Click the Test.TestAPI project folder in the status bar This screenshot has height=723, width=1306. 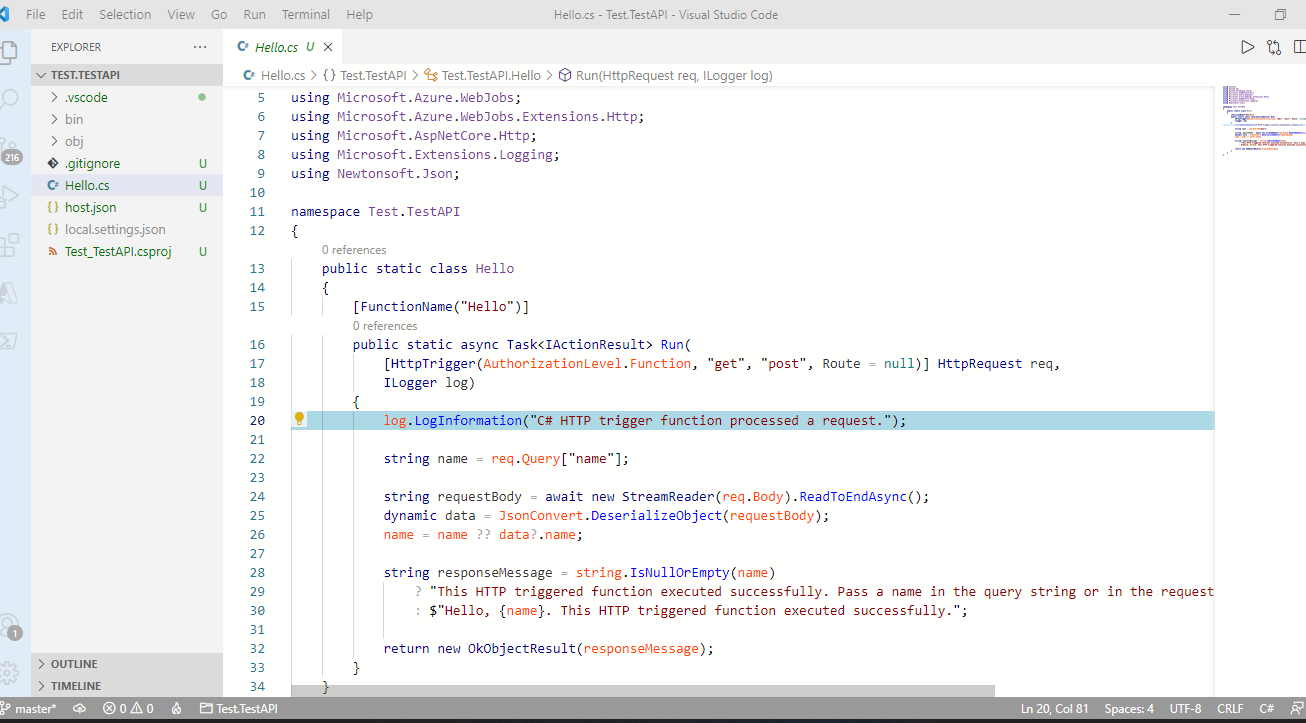point(239,708)
